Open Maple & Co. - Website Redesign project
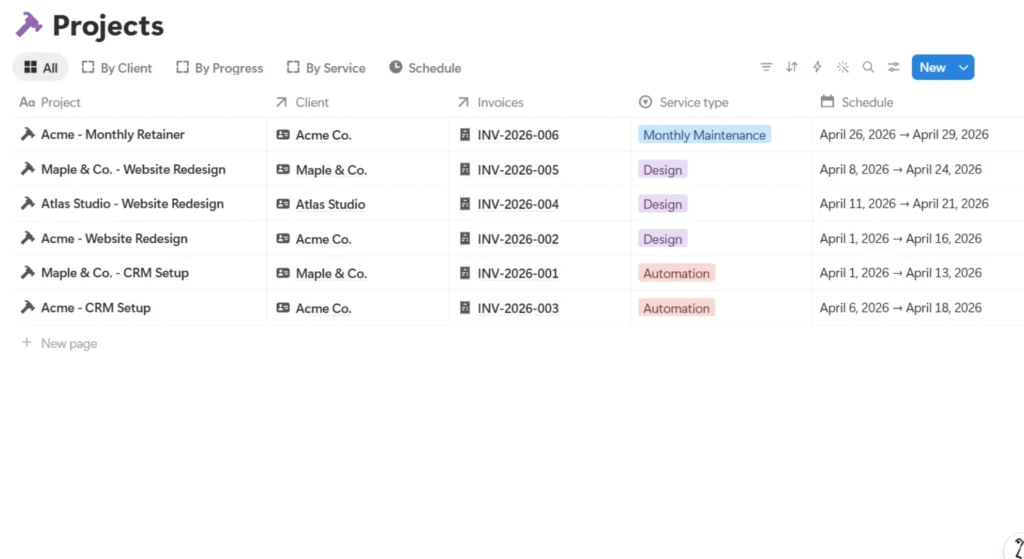1024x559 pixels. coord(133,169)
